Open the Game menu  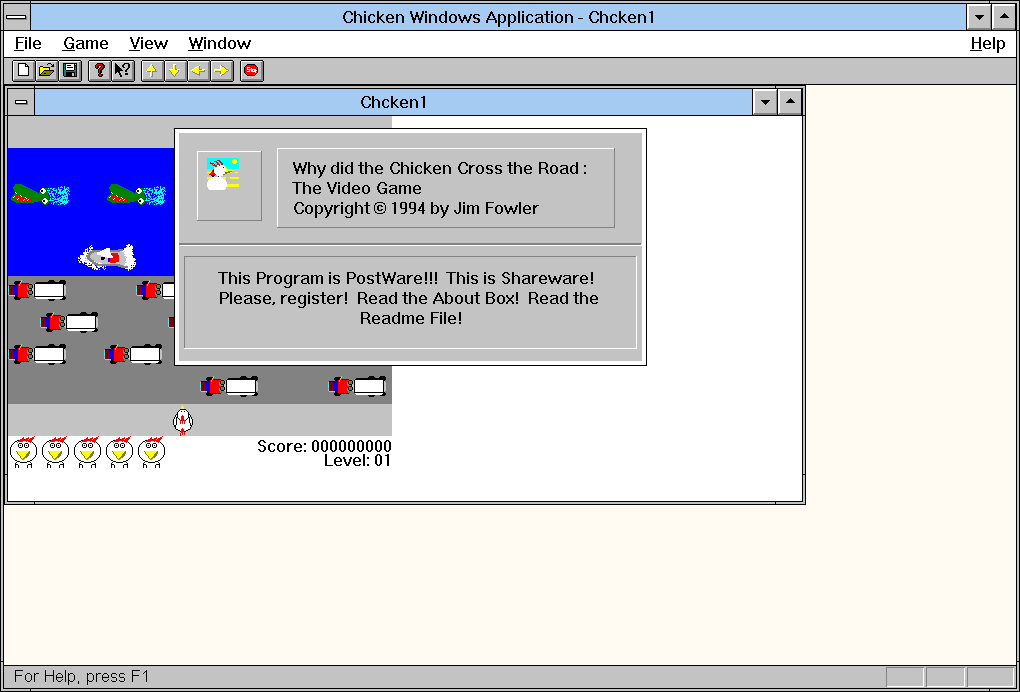[x=86, y=43]
